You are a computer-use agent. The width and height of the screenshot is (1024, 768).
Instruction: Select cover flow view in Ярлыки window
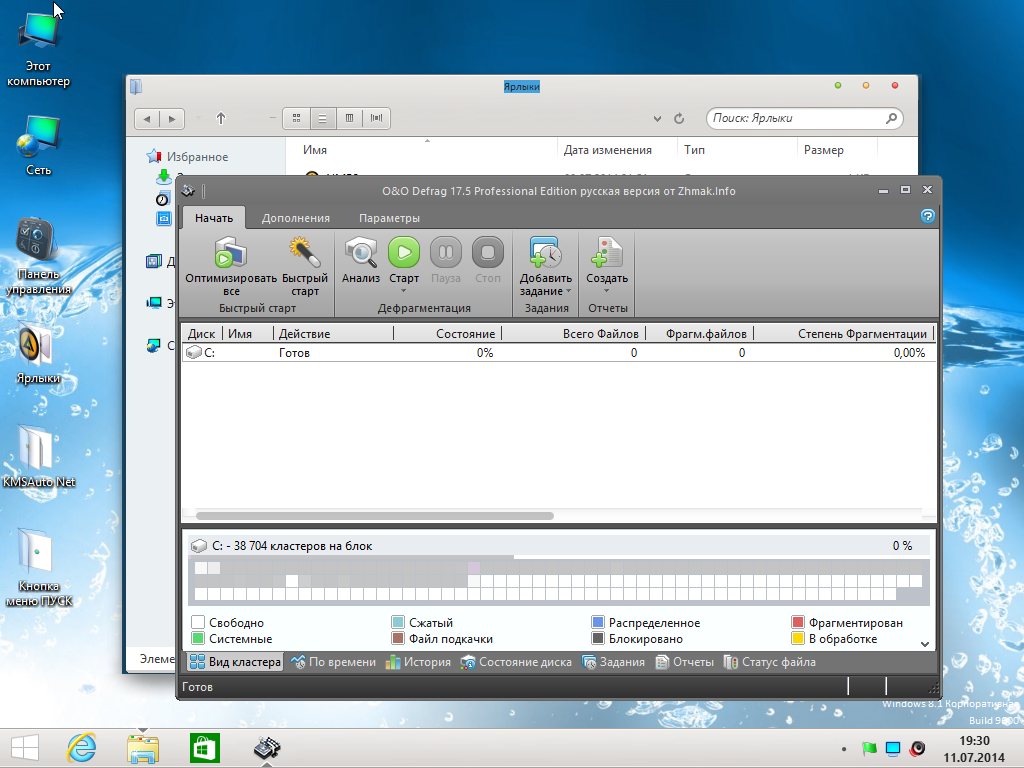tap(376, 118)
